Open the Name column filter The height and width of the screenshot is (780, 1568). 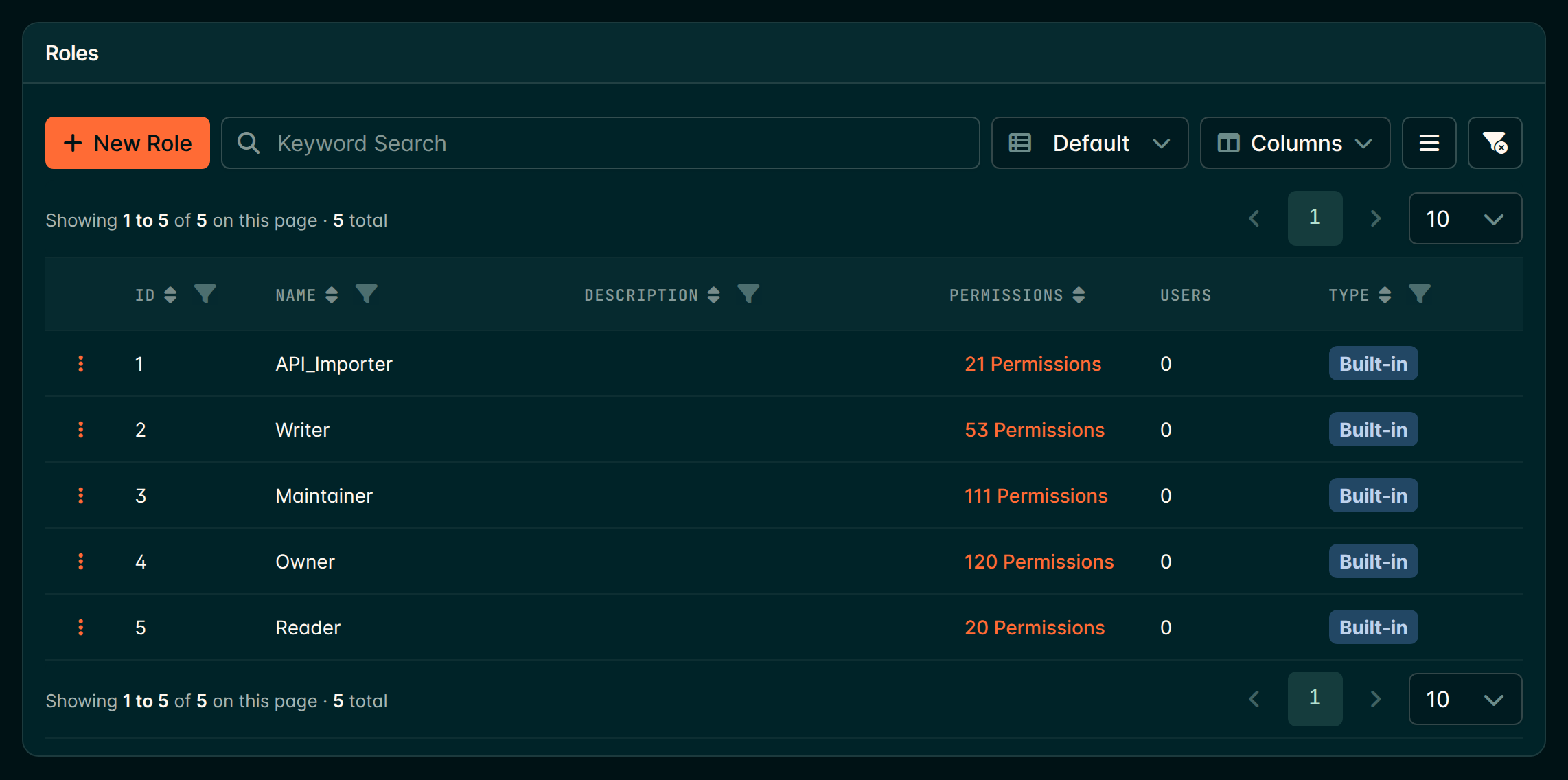click(x=366, y=295)
